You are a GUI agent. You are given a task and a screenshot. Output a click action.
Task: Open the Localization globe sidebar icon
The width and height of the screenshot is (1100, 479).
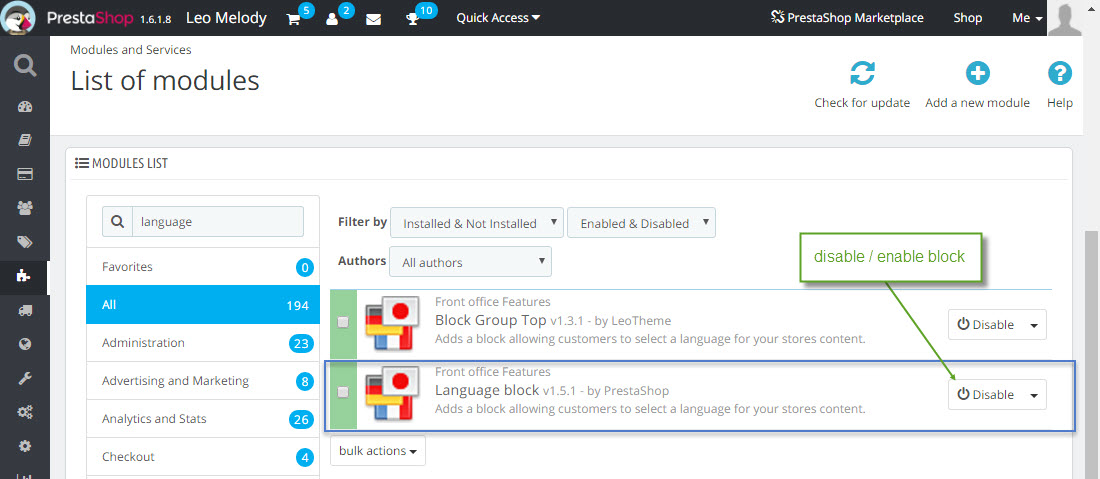[25, 344]
